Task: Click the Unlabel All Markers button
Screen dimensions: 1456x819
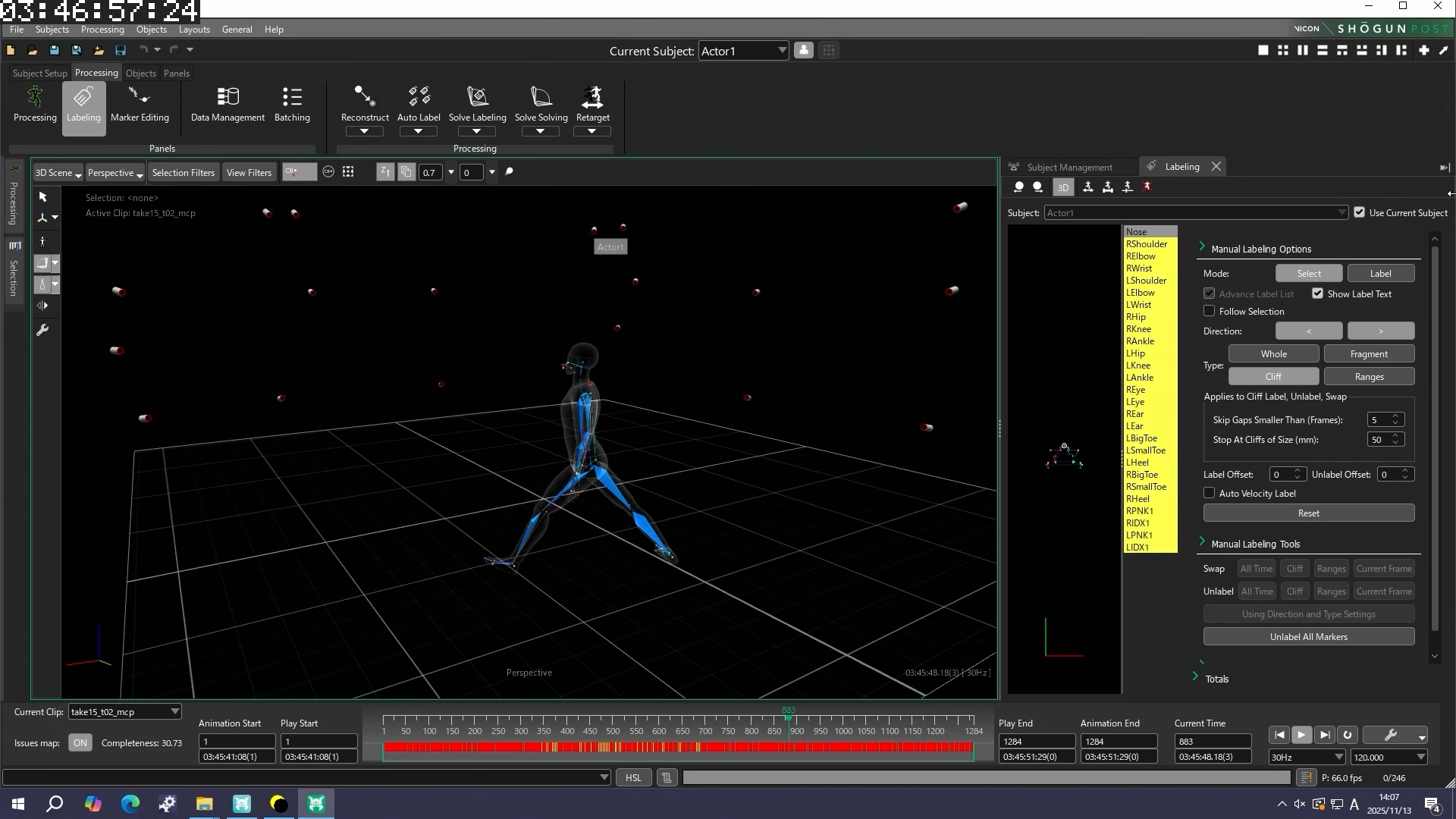Action: (1308, 636)
